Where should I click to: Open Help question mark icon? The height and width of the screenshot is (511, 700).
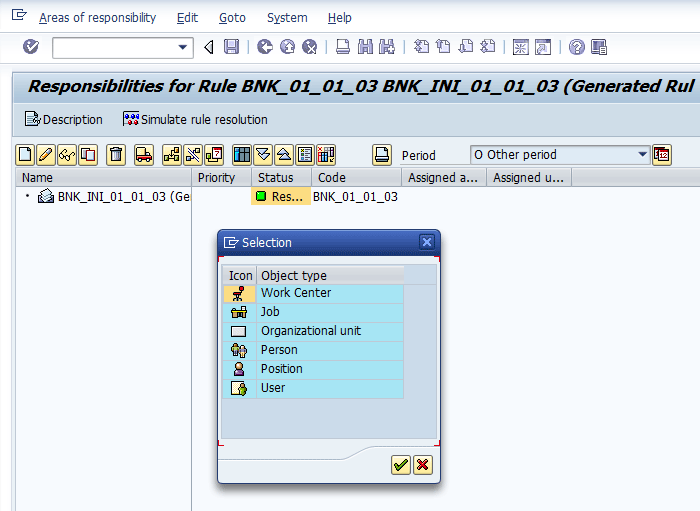577,46
